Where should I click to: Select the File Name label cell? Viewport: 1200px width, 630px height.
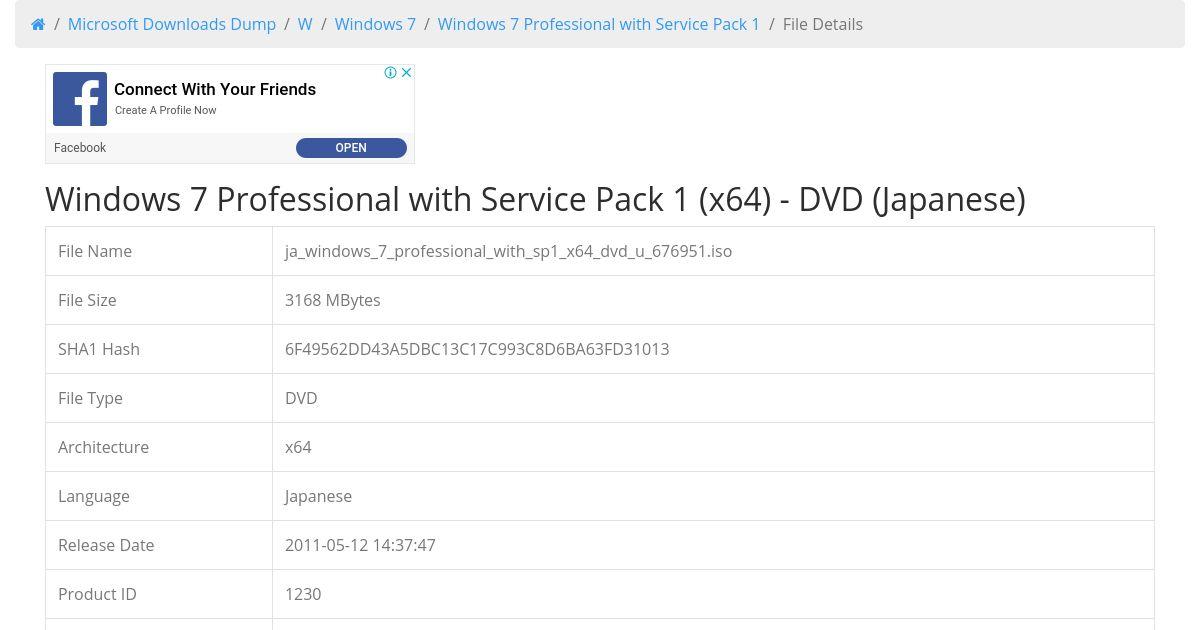coord(159,251)
